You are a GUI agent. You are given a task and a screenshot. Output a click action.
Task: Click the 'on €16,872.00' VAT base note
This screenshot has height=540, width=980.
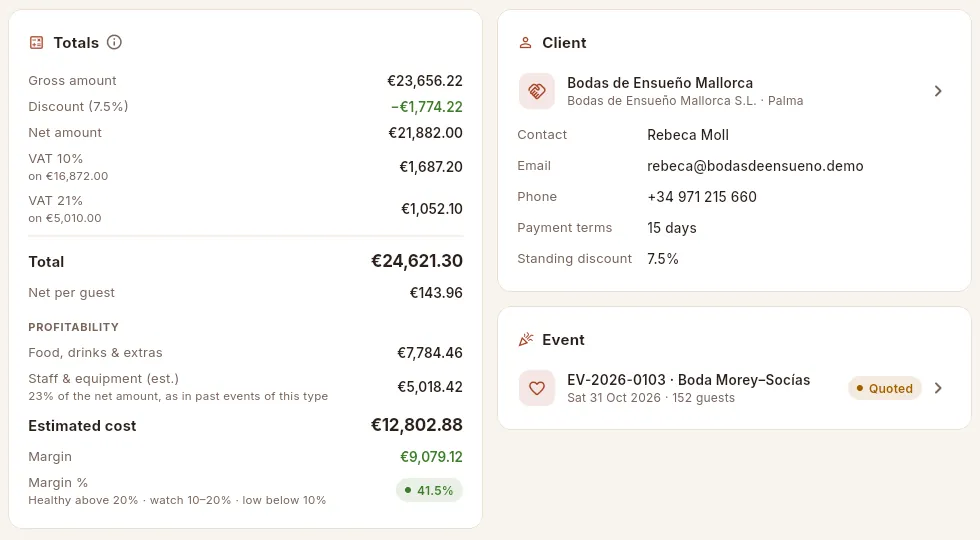click(x=68, y=176)
